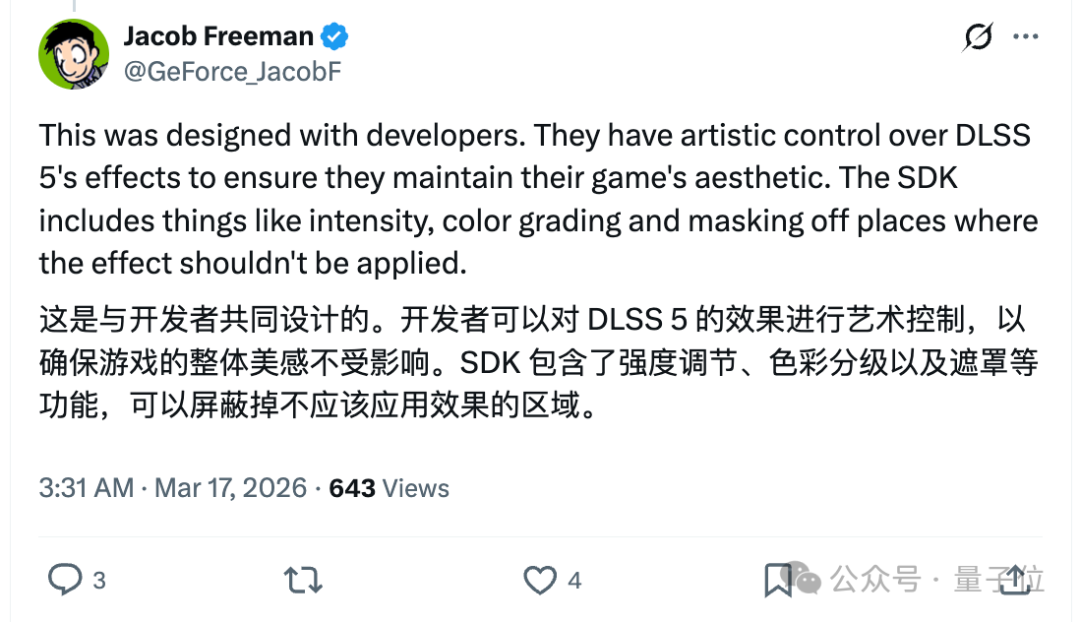The height and width of the screenshot is (622, 1080).
Task: Open the three-dot More options menu
Action: (x=1026, y=38)
